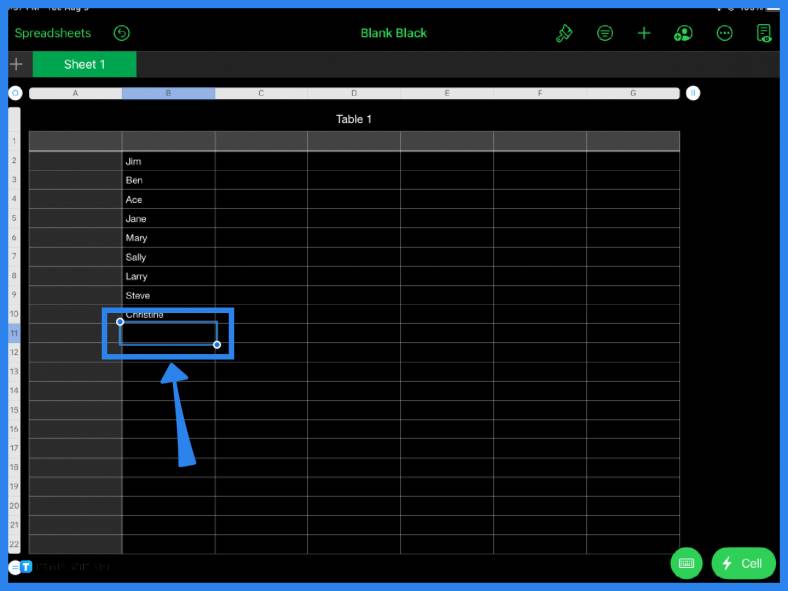This screenshot has width=788, height=591.
Task: Open the More options ellipsis icon
Action: coord(724,33)
